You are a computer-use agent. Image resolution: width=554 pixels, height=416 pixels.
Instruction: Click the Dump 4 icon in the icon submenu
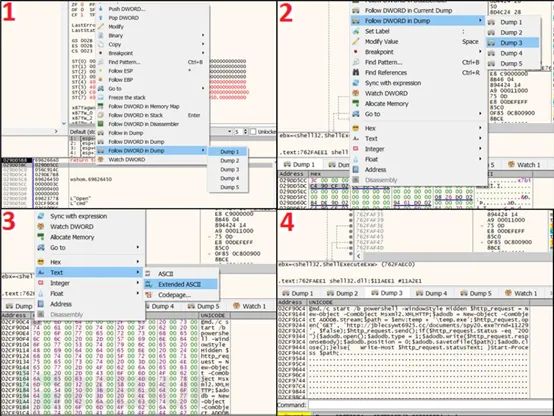491,53
